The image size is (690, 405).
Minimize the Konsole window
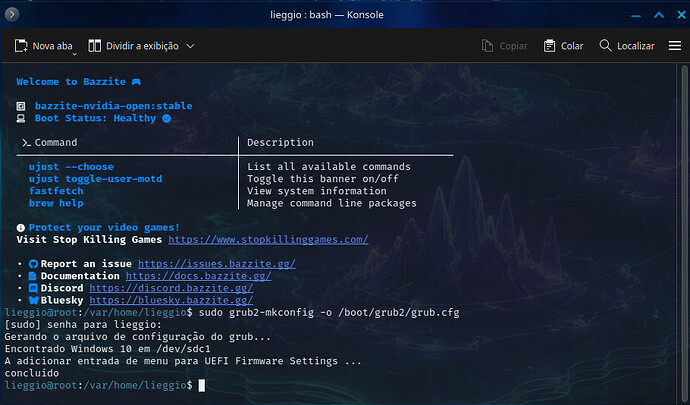(x=636, y=15)
